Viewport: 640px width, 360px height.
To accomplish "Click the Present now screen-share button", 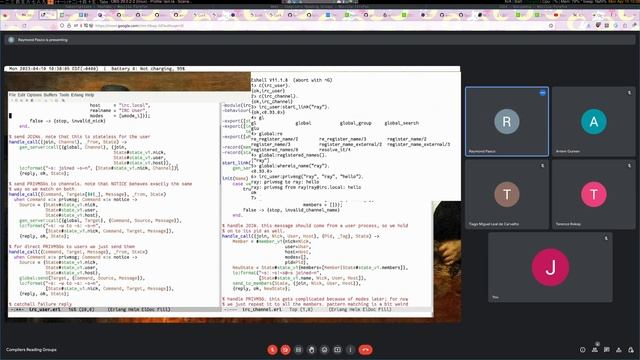I will (x=337, y=350).
